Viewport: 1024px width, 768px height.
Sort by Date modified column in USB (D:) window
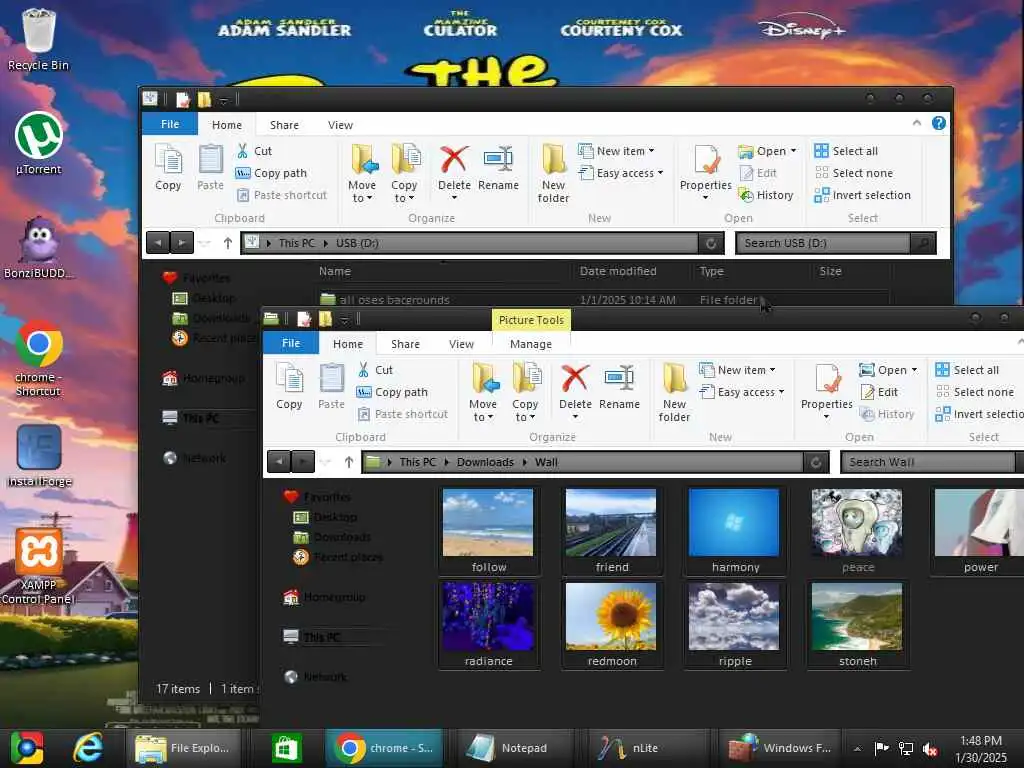(x=618, y=271)
